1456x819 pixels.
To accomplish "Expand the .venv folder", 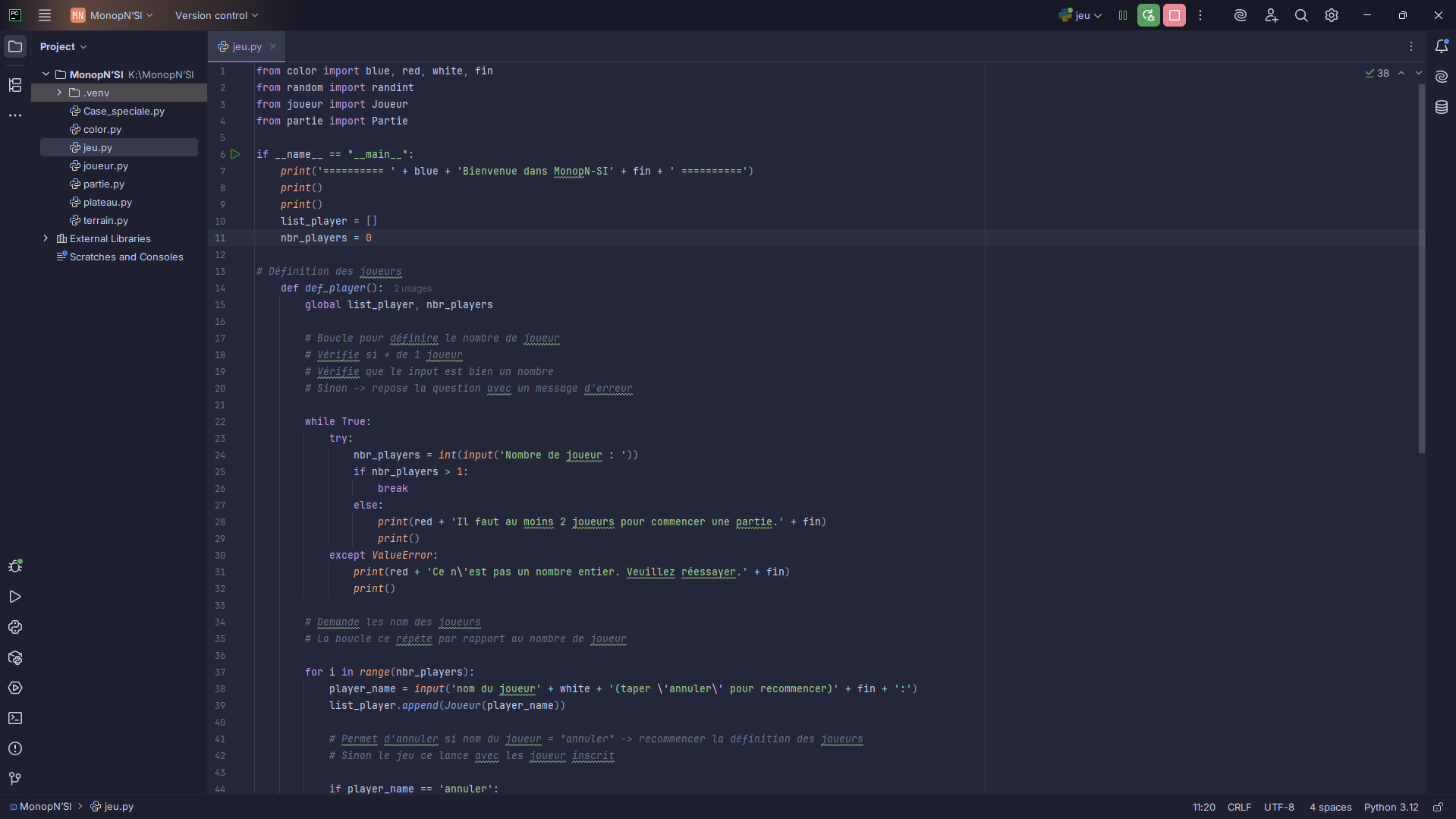I will (x=59, y=93).
